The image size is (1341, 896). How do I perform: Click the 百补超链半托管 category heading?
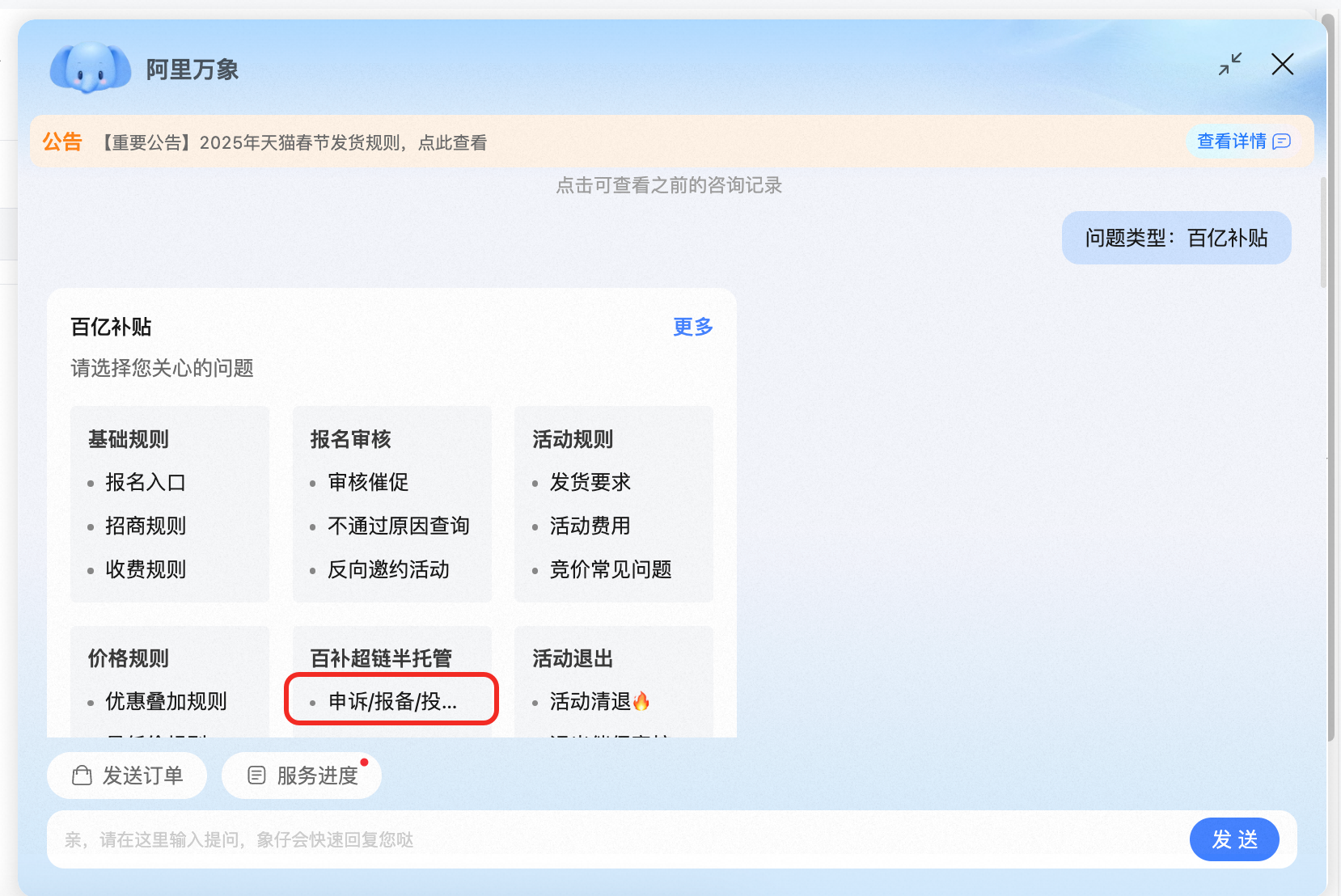click(x=381, y=658)
